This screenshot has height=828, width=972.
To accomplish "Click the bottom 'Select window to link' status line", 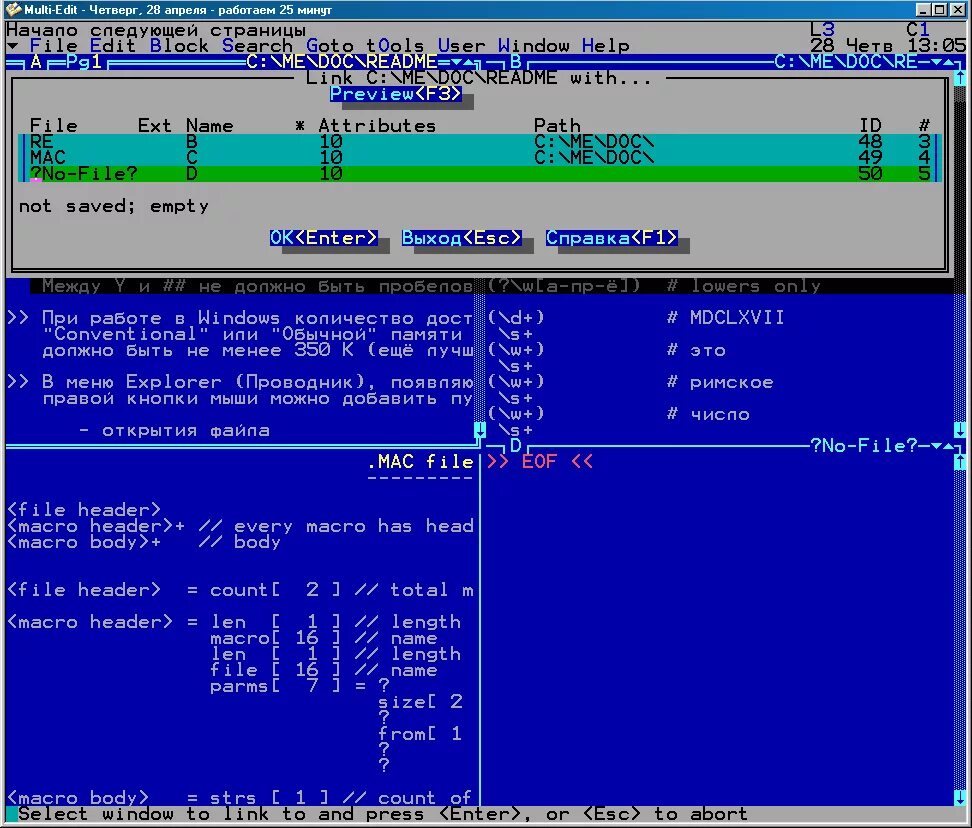I will [x=382, y=814].
